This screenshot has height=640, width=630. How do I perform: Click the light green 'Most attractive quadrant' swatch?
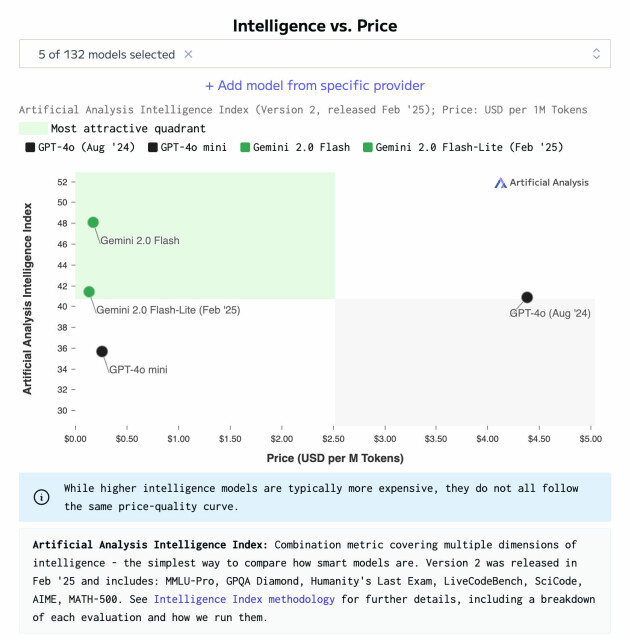click(x=33, y=128)
